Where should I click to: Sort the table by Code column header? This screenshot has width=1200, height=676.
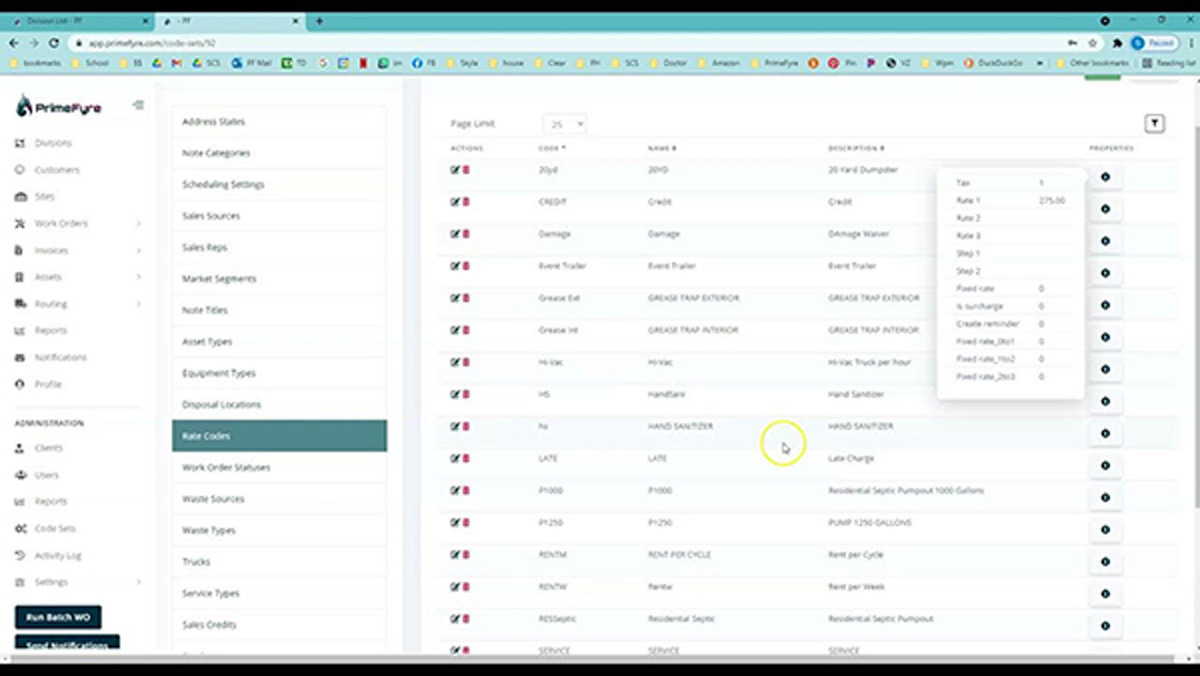551,148
